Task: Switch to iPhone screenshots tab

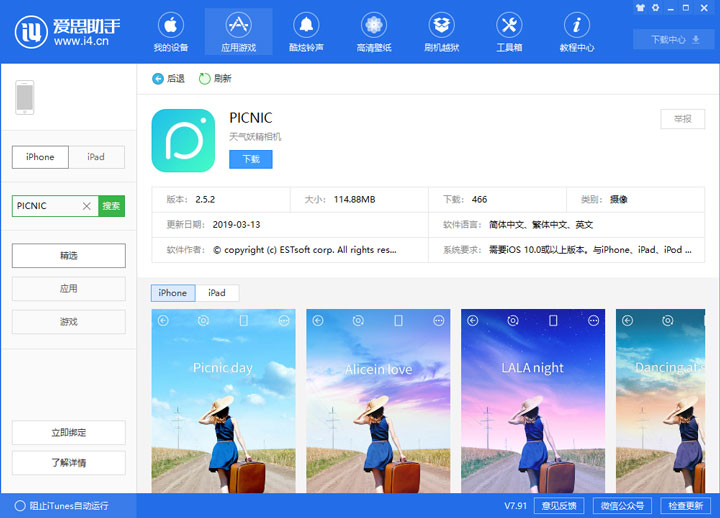Action: click(x=173, y=293)
